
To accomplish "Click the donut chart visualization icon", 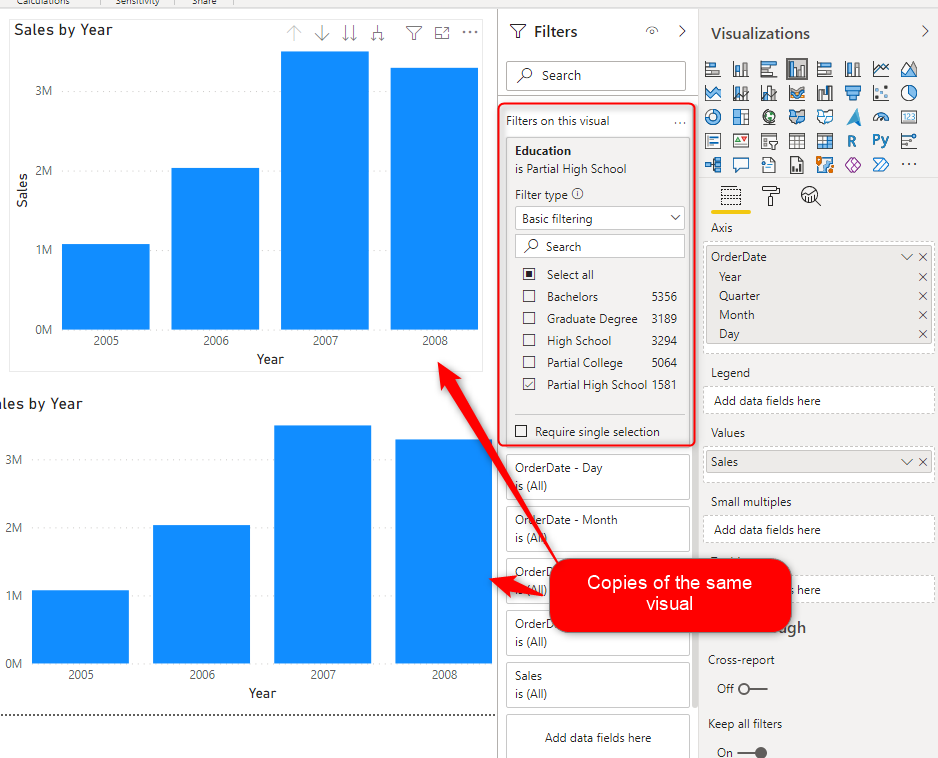I will (x=713, y=117).
